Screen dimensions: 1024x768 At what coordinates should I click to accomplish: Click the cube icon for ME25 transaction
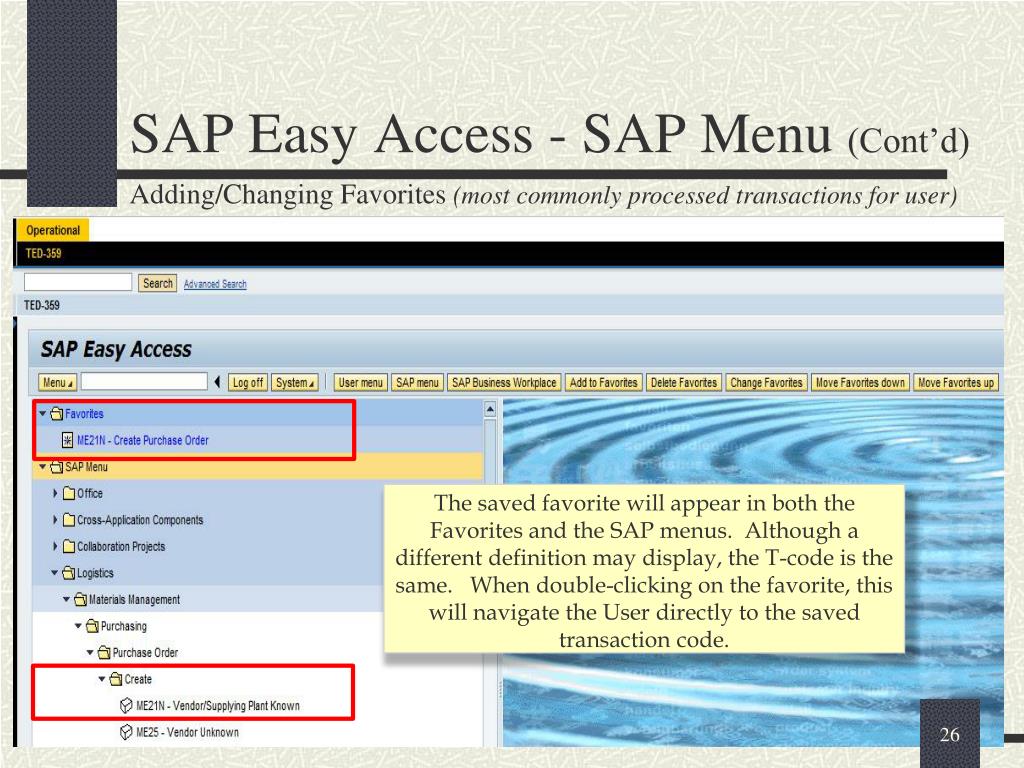coord(126,732)
